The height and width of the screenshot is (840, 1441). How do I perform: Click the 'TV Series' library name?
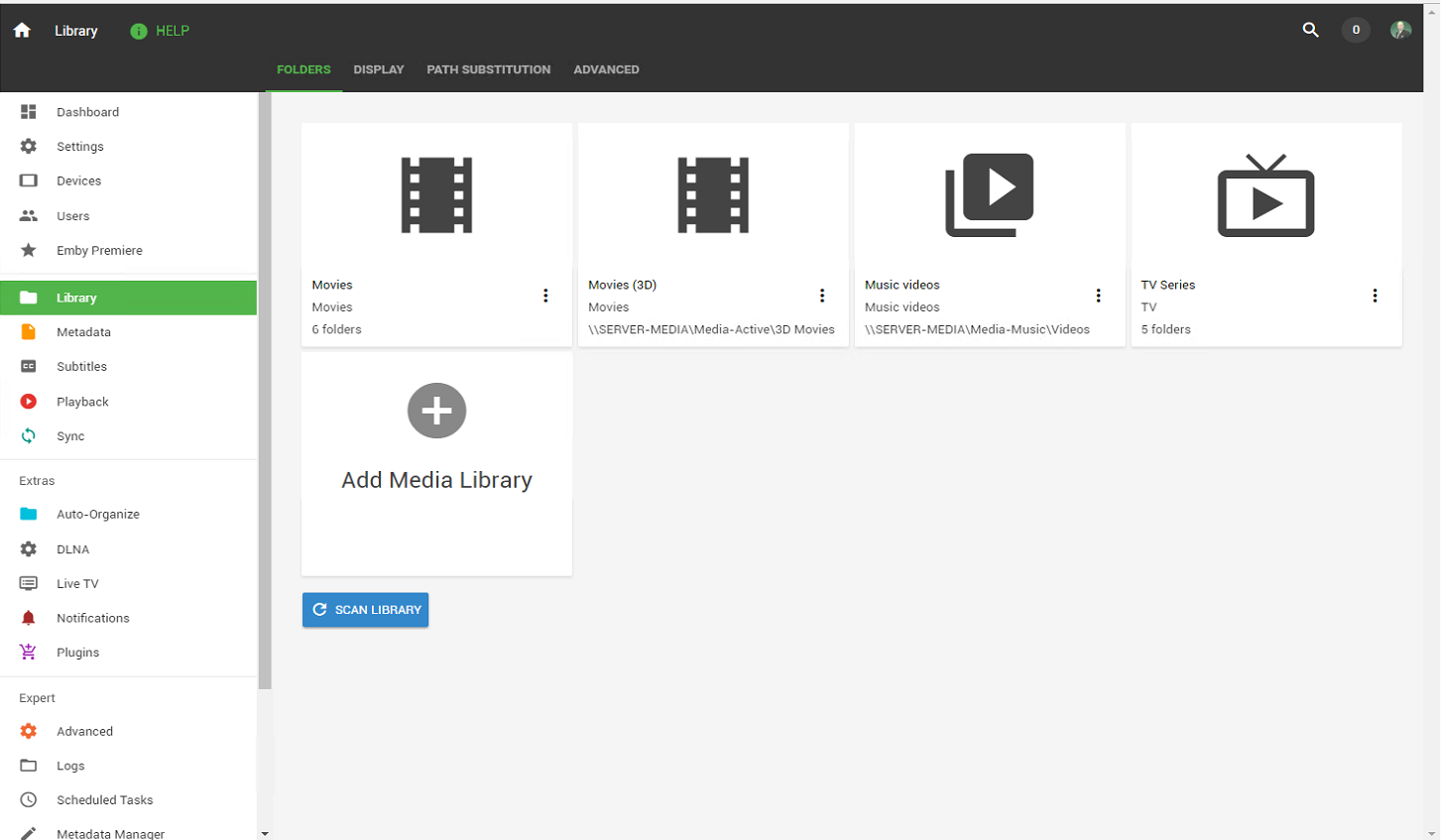[1167, 285]
